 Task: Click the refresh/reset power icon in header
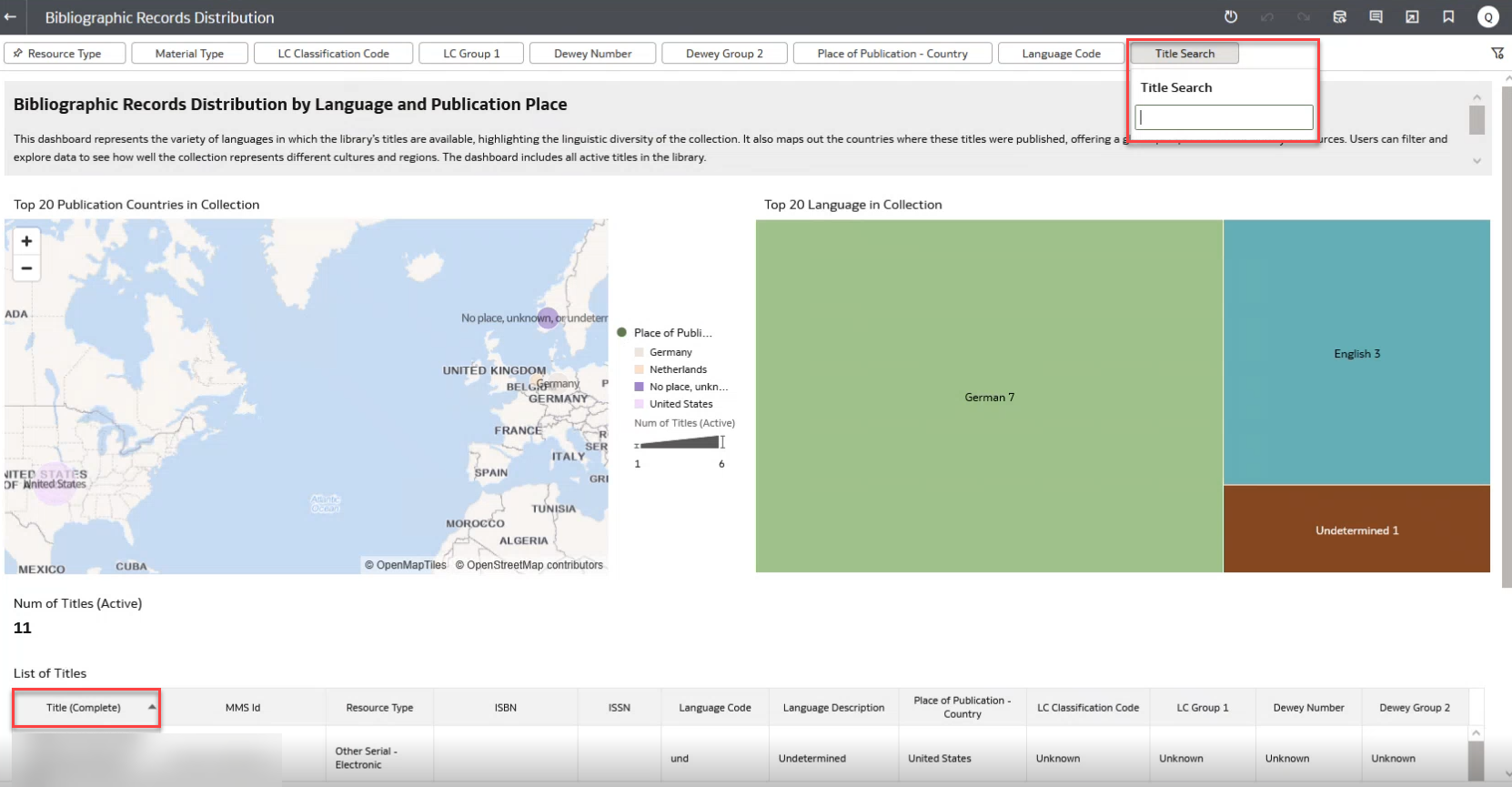tap(1231, 17)
